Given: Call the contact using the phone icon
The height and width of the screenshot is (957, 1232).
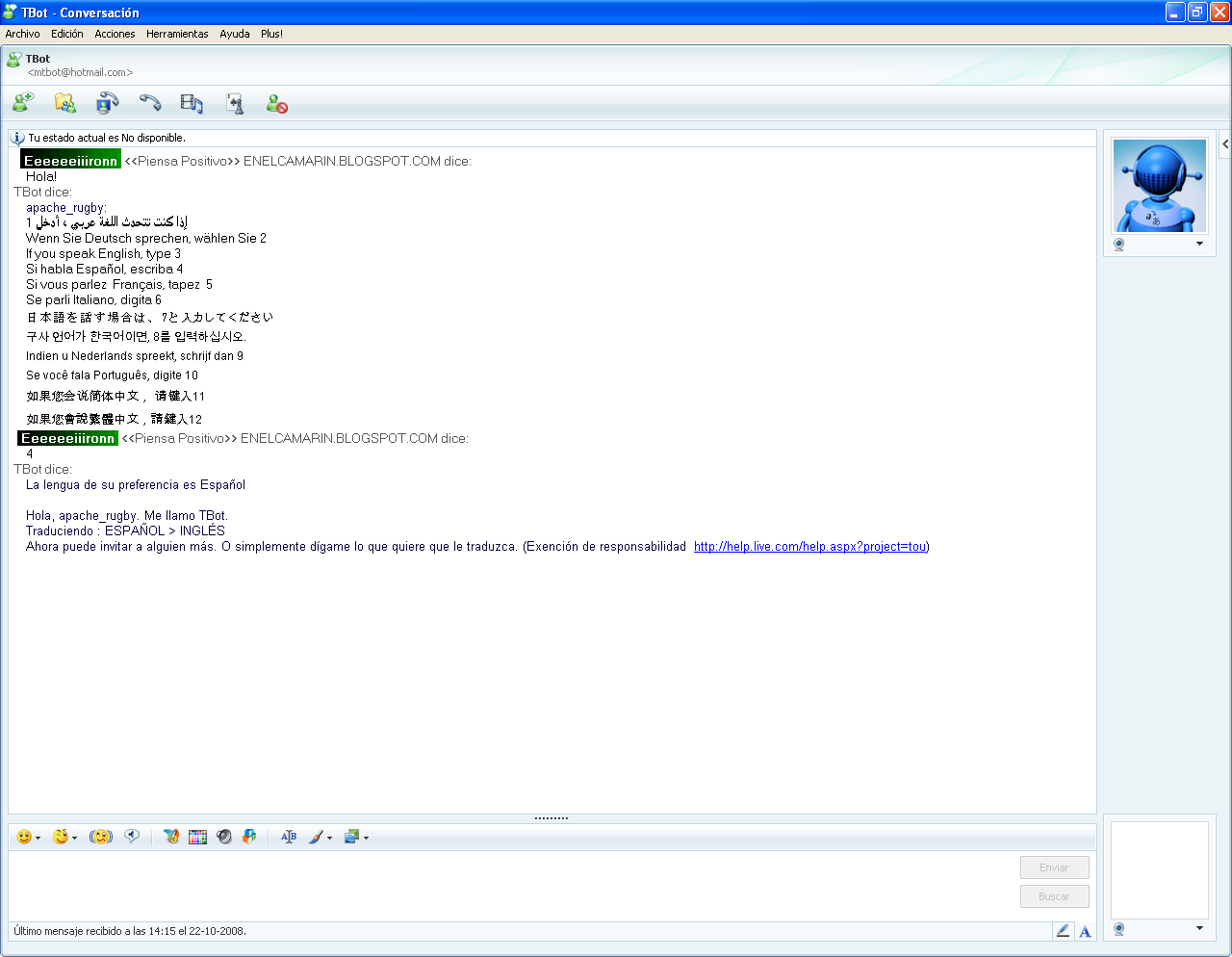Looking at the screenshot, I should pyautogui.click(x=150, y=102).
